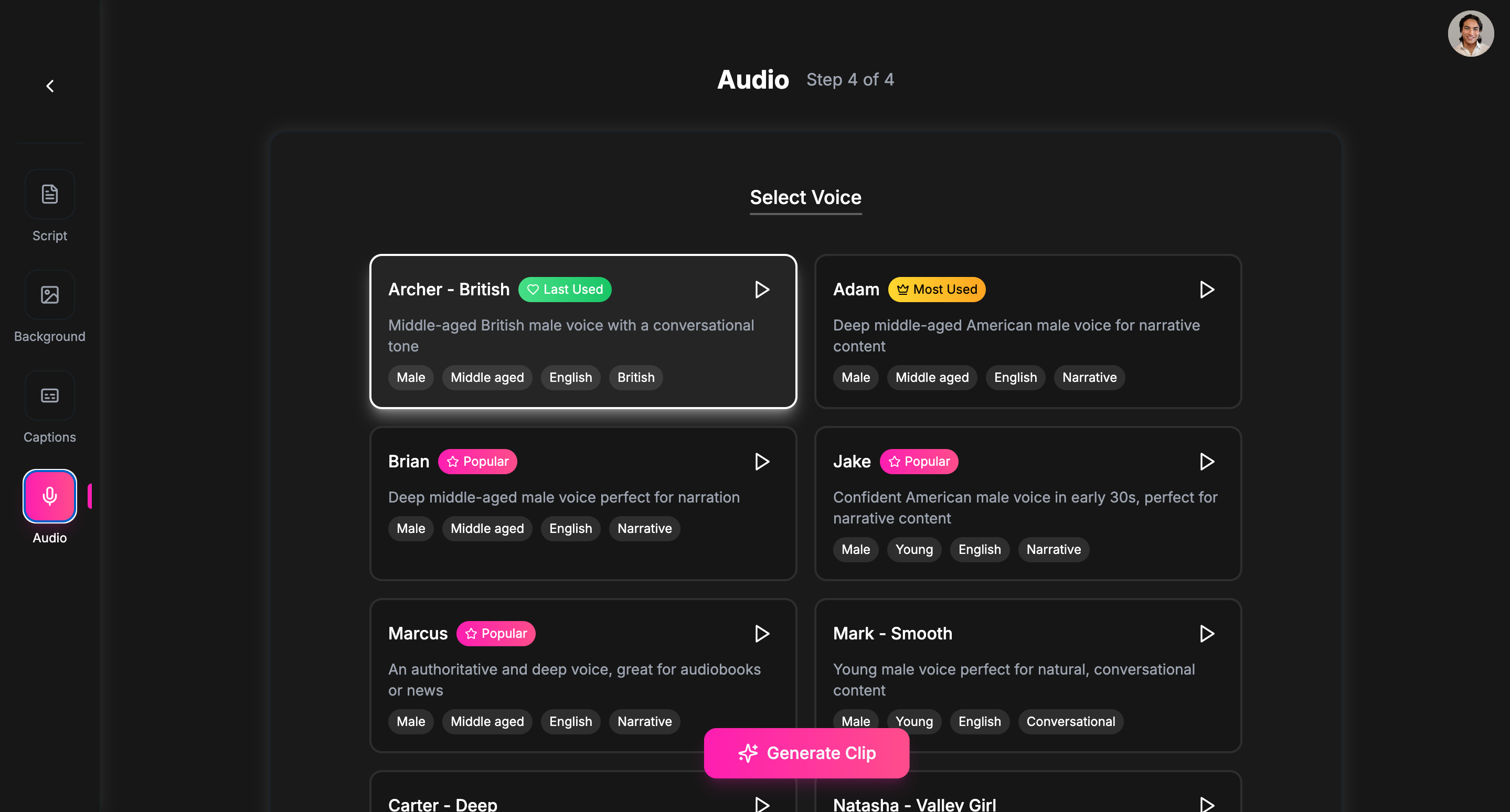Click Marcus's description about audiobooks or news
The height and width of the screenshot is (812, 1510).
click(x=575, y=680)
